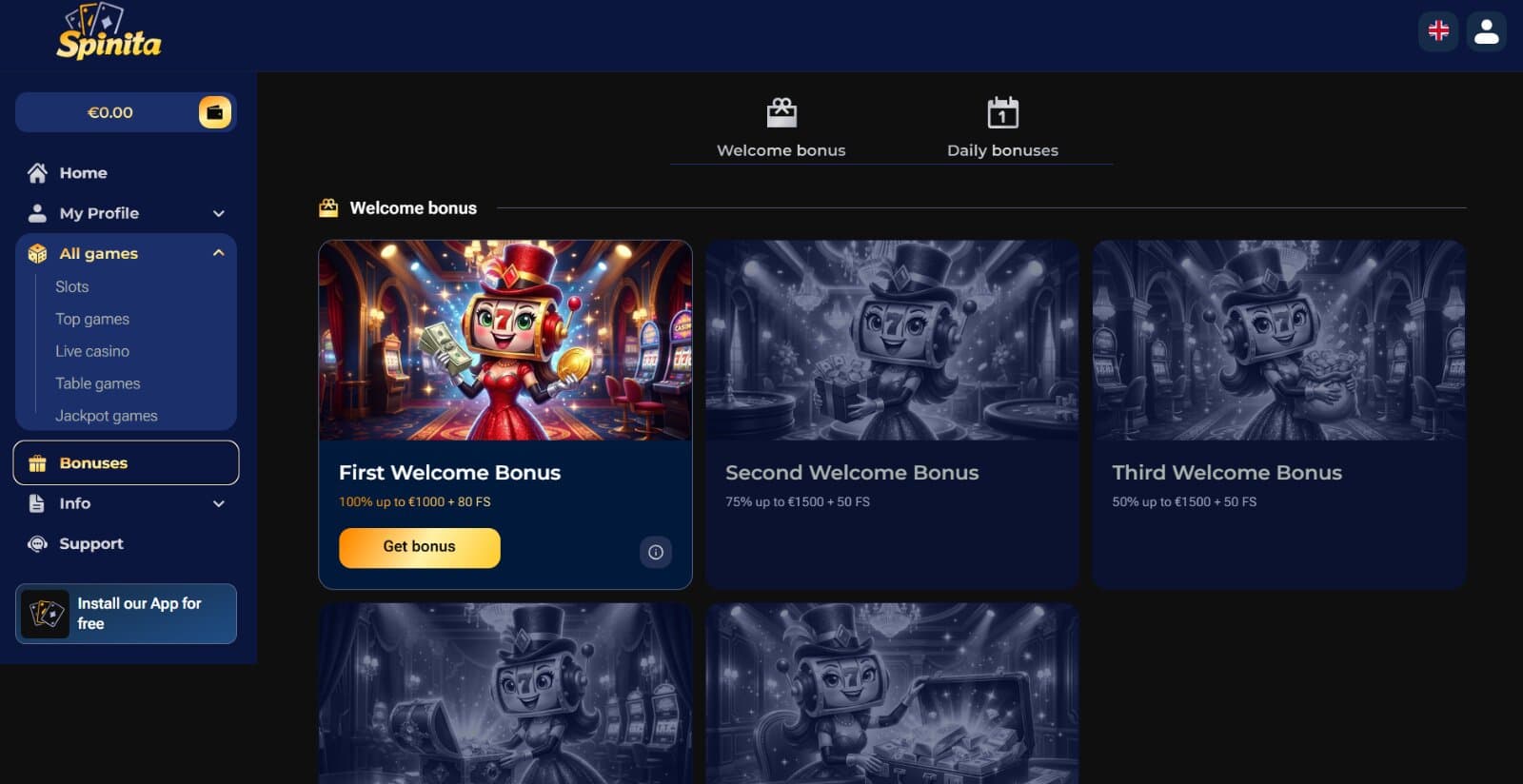Collapse the All games menu chevron
Screen dimensions: 1523x784
[219, 253]
